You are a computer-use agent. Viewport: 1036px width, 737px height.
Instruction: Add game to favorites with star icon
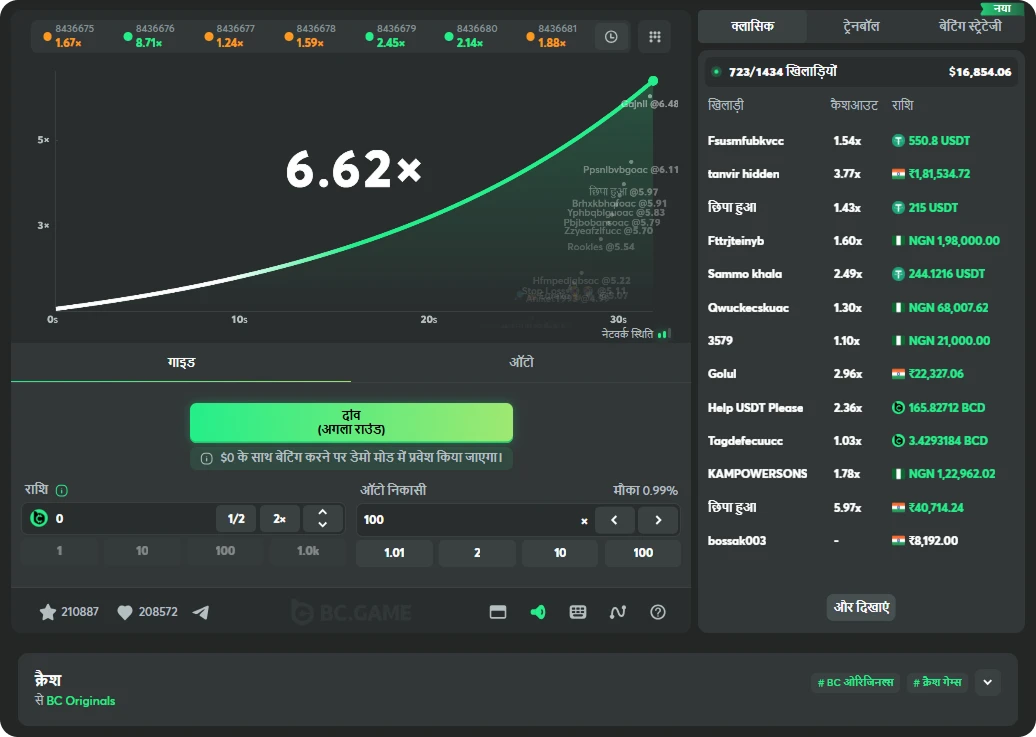[x=47, y=612]
